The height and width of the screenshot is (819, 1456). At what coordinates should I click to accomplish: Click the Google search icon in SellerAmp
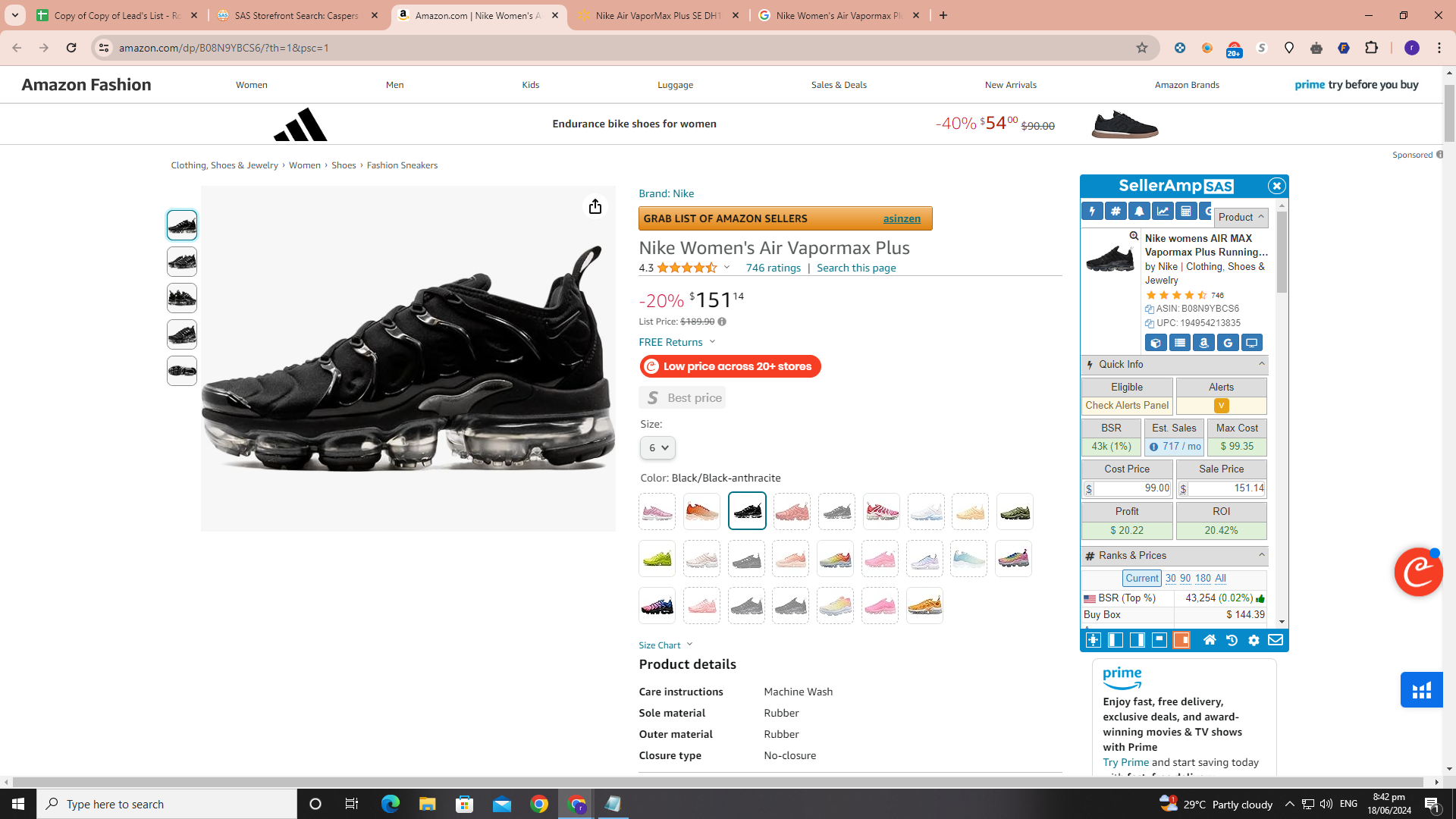[1228, 343]
